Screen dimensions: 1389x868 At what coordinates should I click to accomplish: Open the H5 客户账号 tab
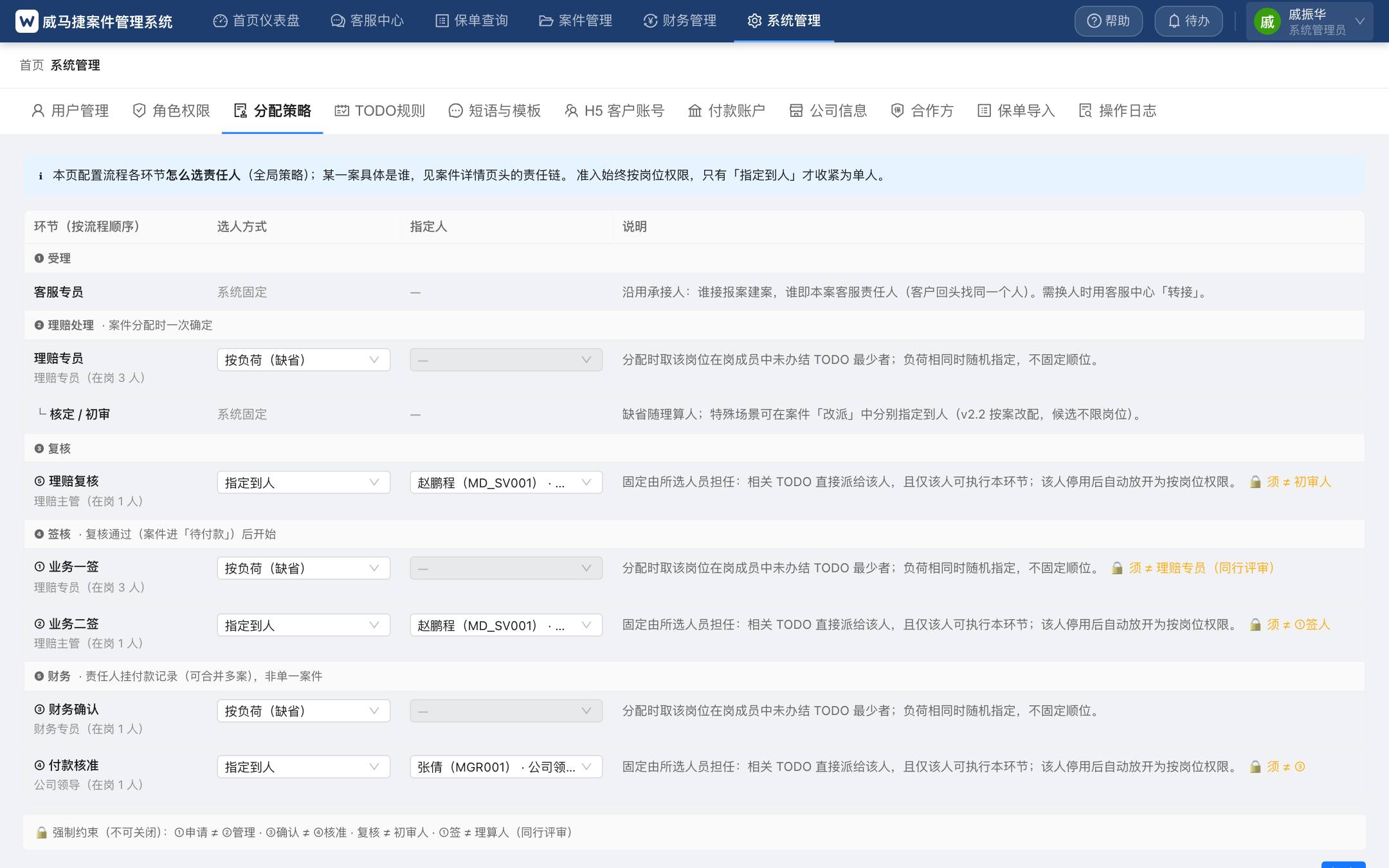pyautogui.click(x=615, y=111)
